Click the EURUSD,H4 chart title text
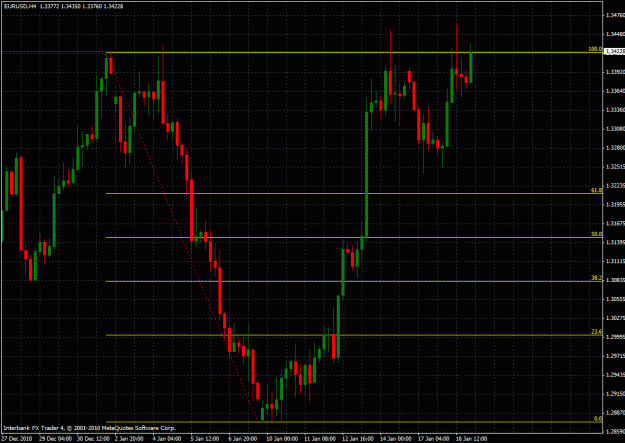 click(x=20, y=6)
